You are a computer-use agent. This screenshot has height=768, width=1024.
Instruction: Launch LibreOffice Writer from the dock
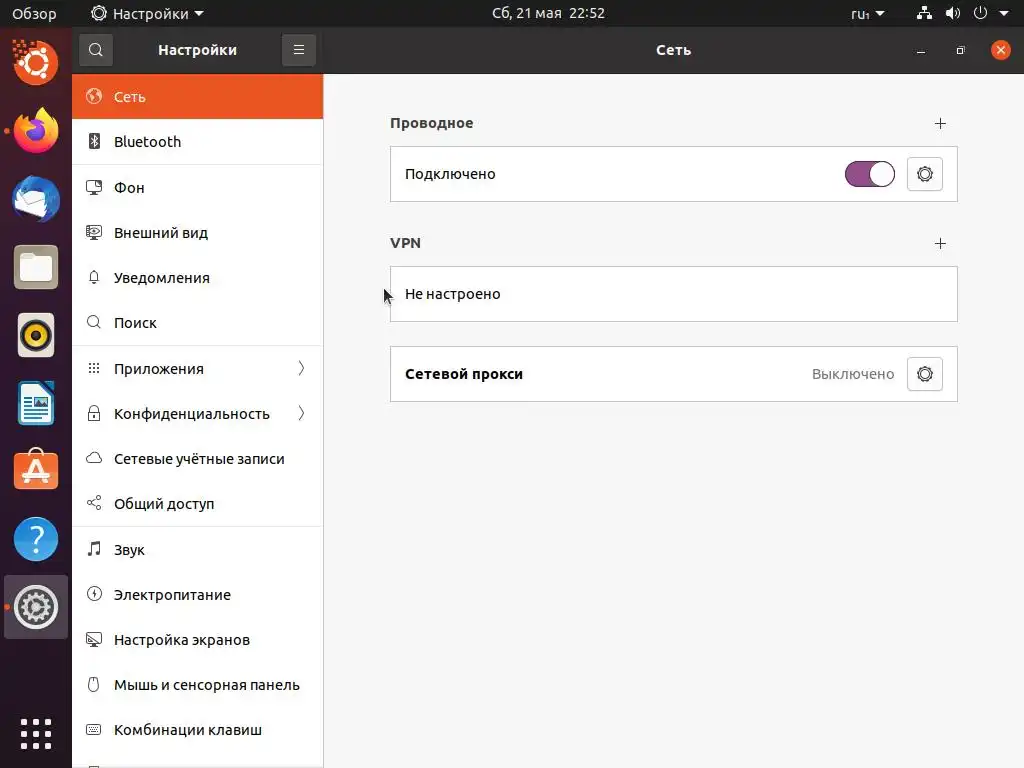coord(36,403)
